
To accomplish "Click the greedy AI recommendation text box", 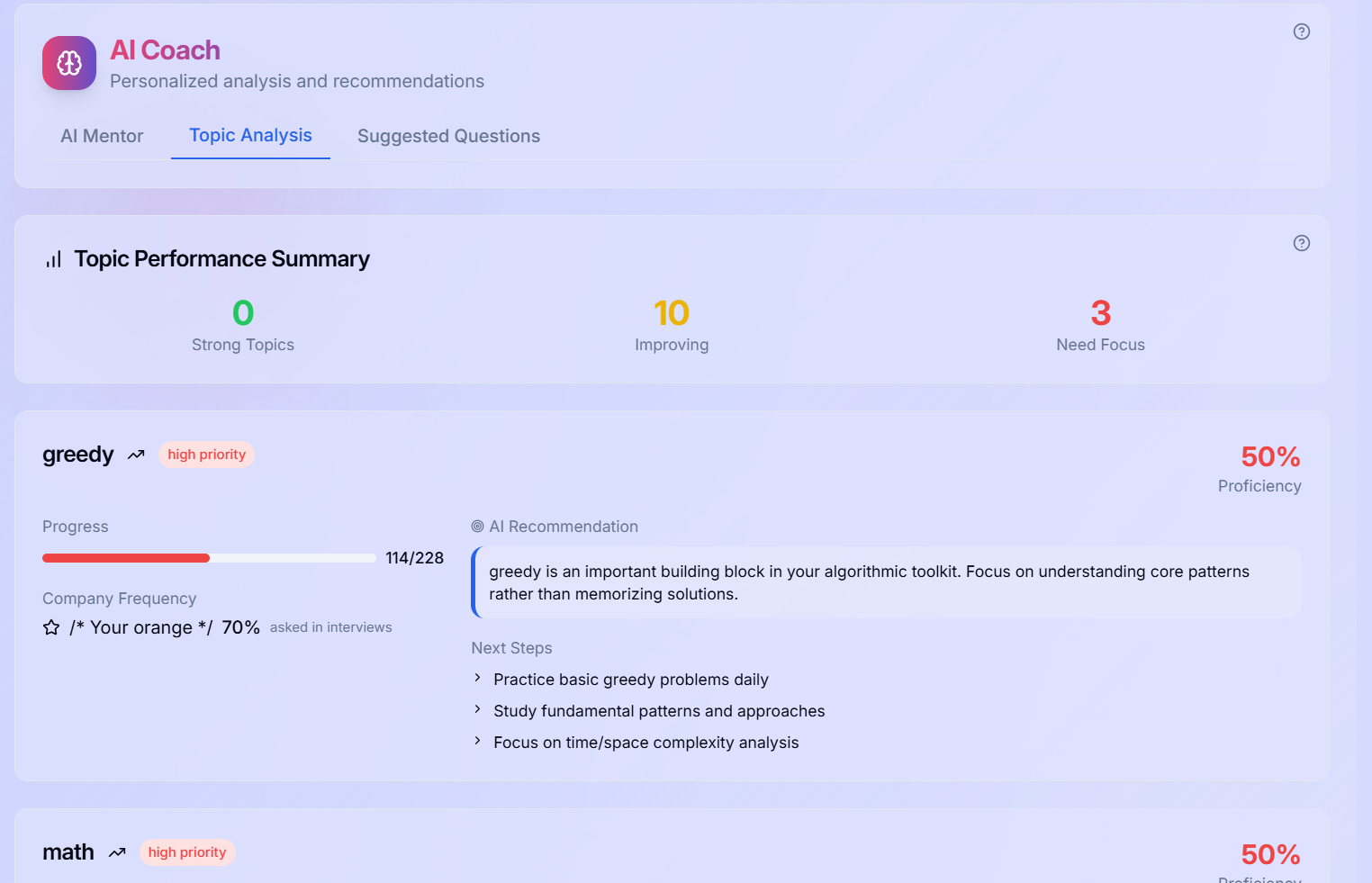I will [887, 582].
